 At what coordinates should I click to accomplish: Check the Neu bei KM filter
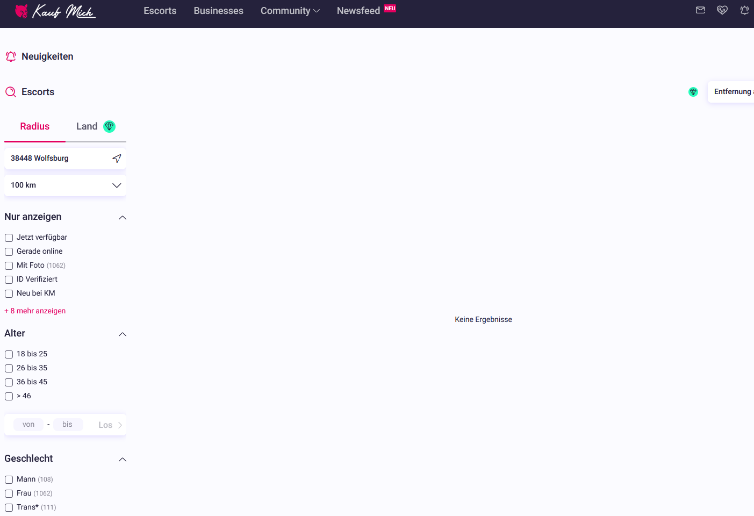pyautogui.click(x=9, y=293)
